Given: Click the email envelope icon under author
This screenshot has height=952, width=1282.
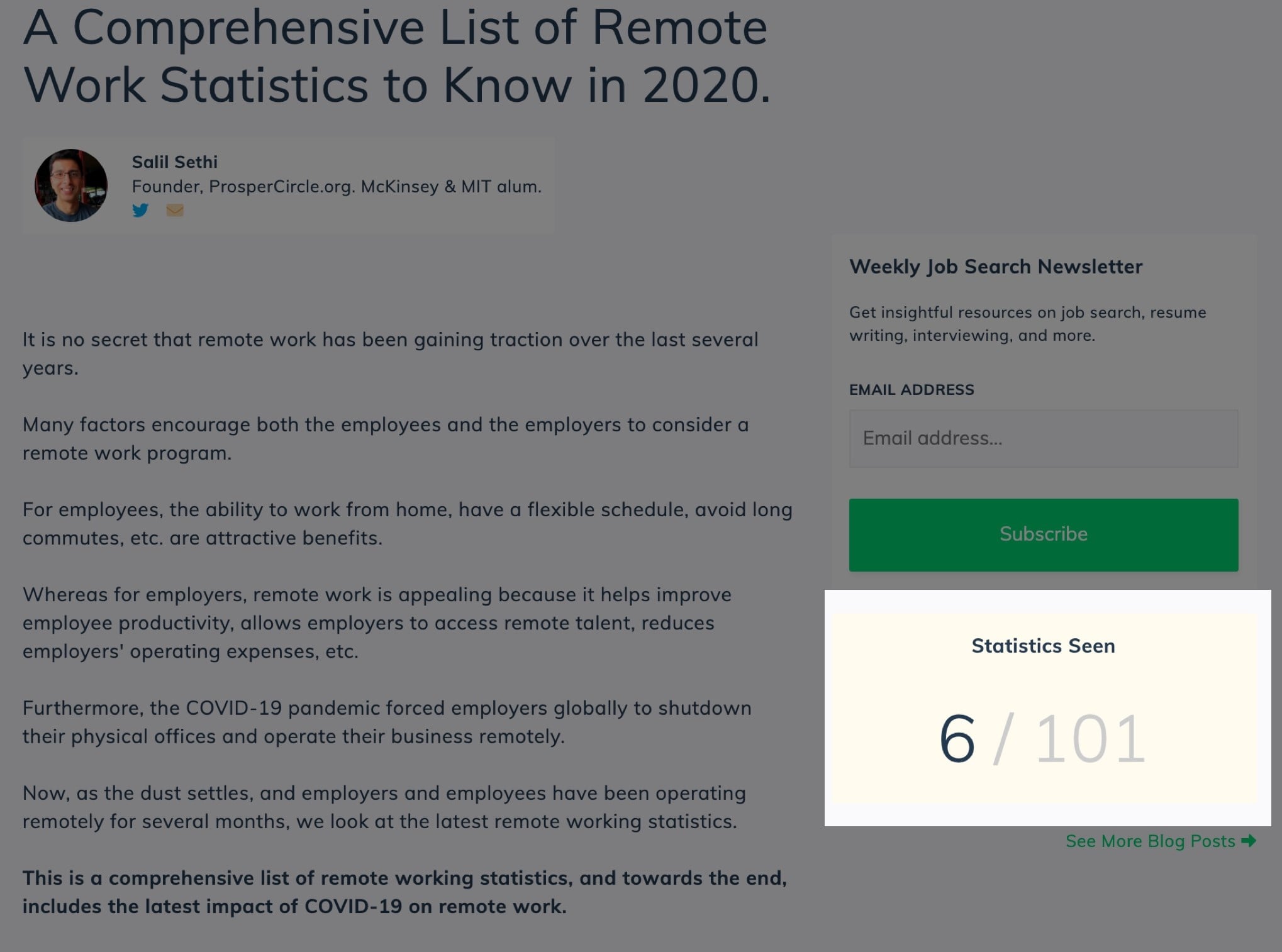Looking at the screenshot, I should coord(175,210).
